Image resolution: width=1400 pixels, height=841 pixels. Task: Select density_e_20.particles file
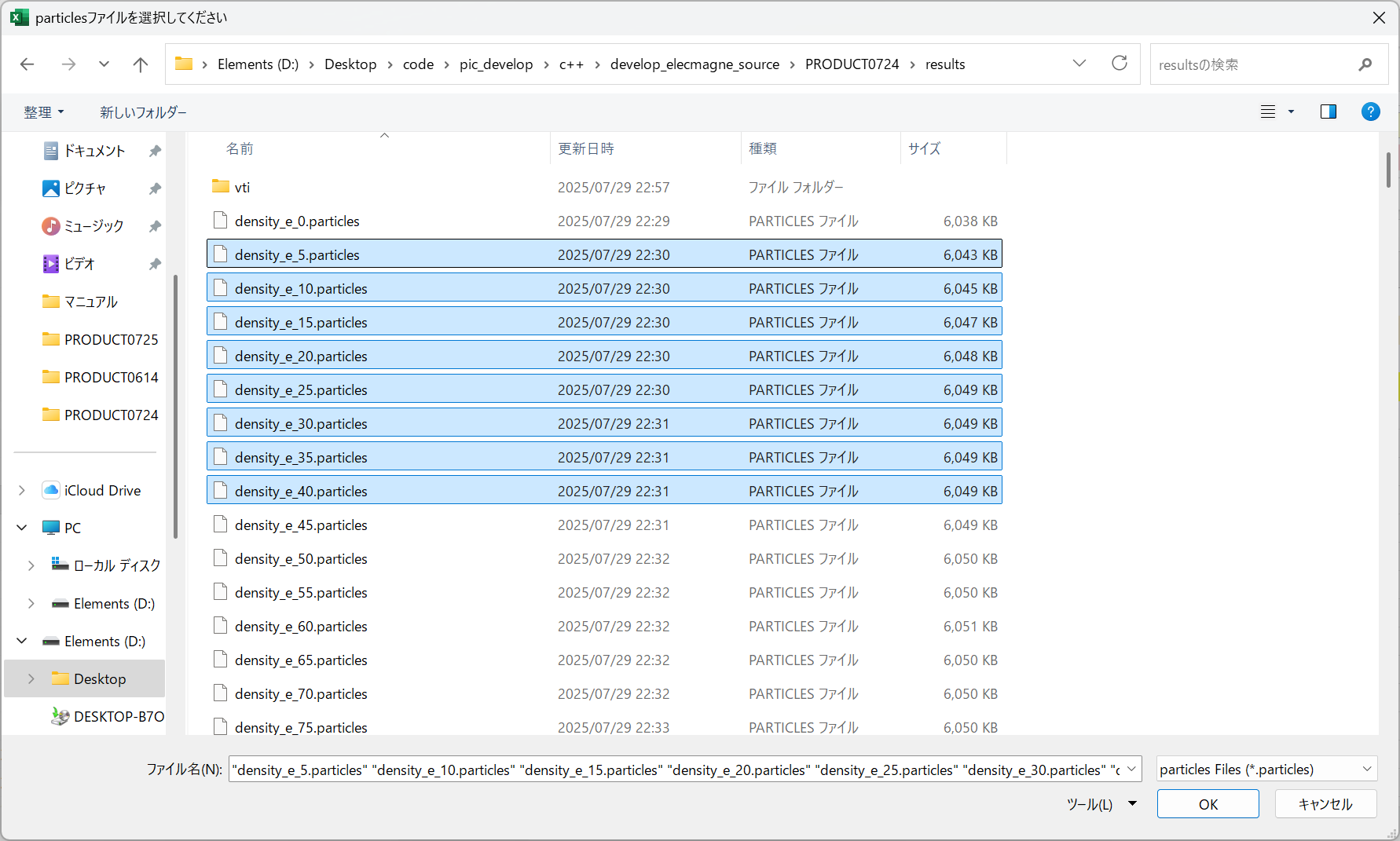(604, 356)
